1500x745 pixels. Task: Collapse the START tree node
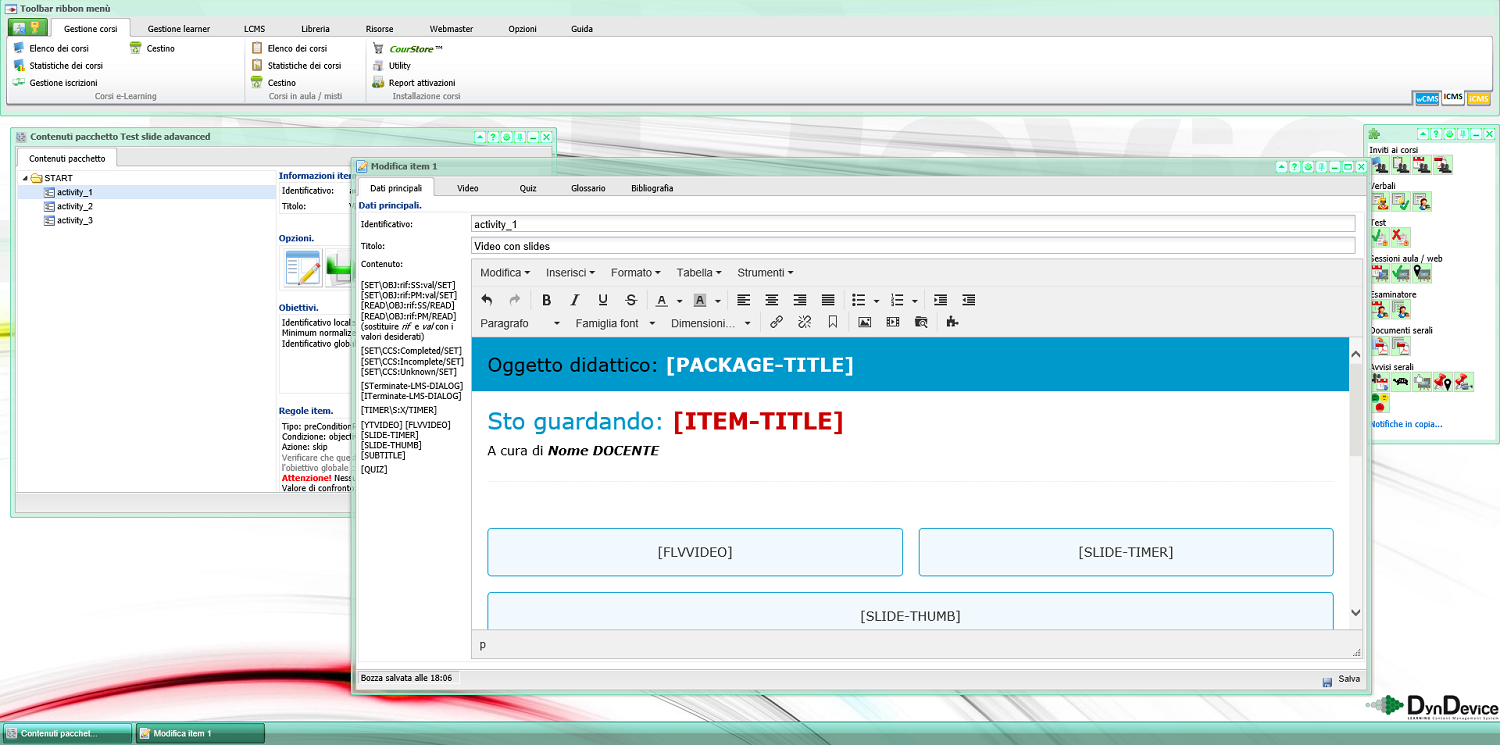pos(24,178)
